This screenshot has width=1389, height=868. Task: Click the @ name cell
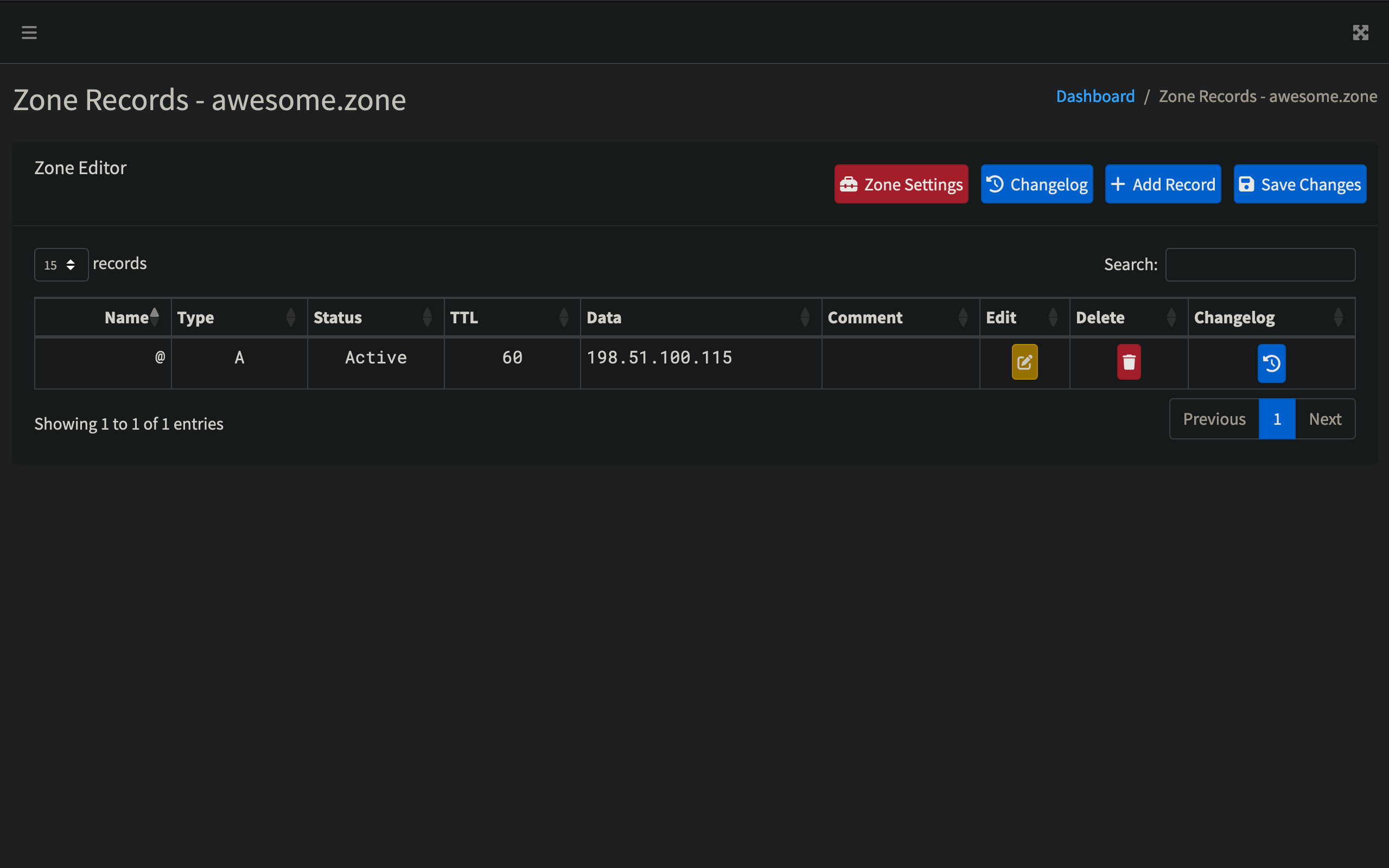click(x=103, y=363)
